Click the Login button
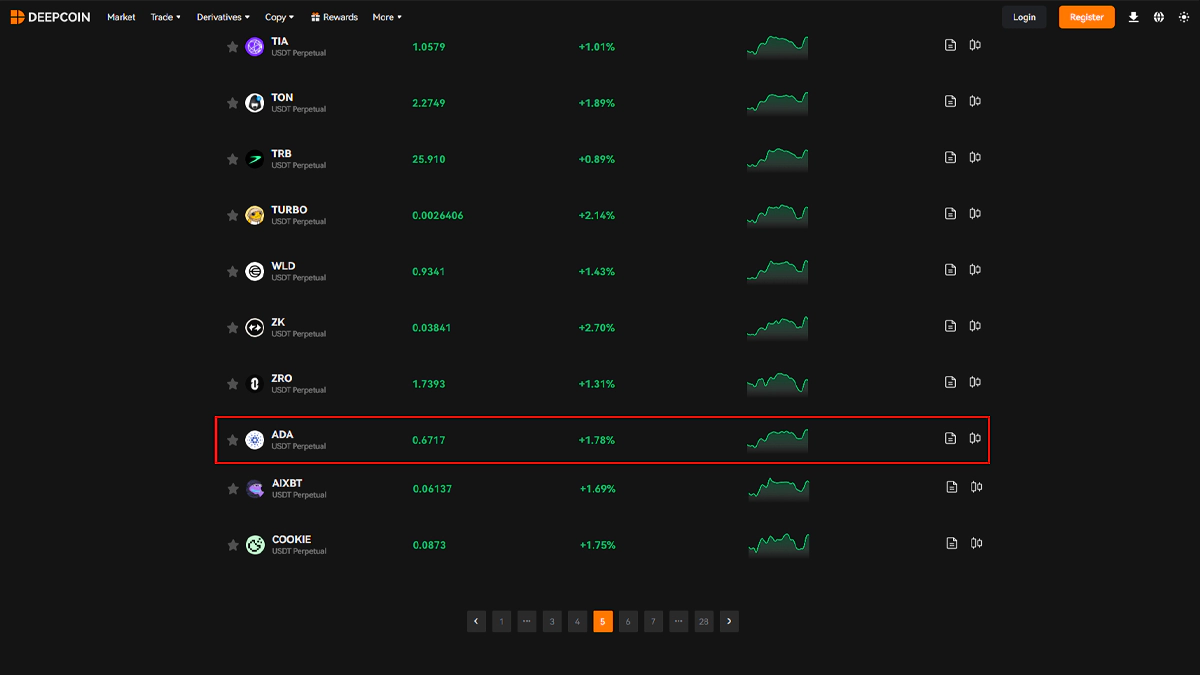The width and height of the screenshot is (1200, 675). [1024, 17]
